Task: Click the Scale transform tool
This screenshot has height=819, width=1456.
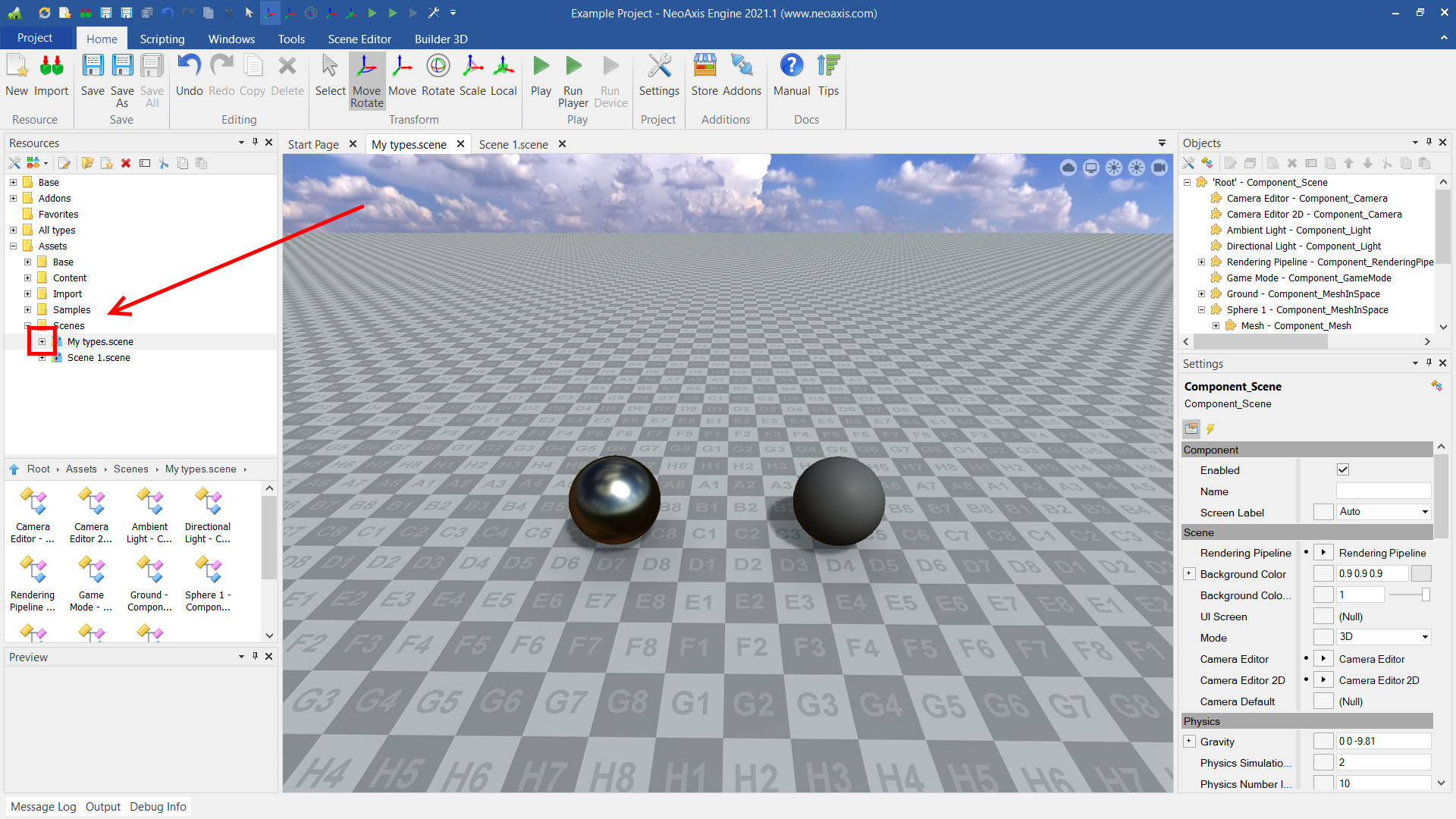Action: [x=472, y=75]
